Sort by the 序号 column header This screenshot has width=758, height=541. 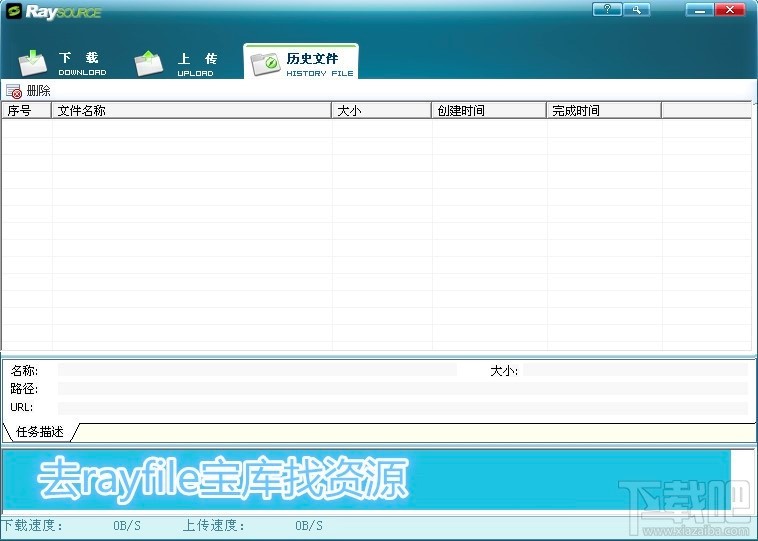click(x=27, y=110)
